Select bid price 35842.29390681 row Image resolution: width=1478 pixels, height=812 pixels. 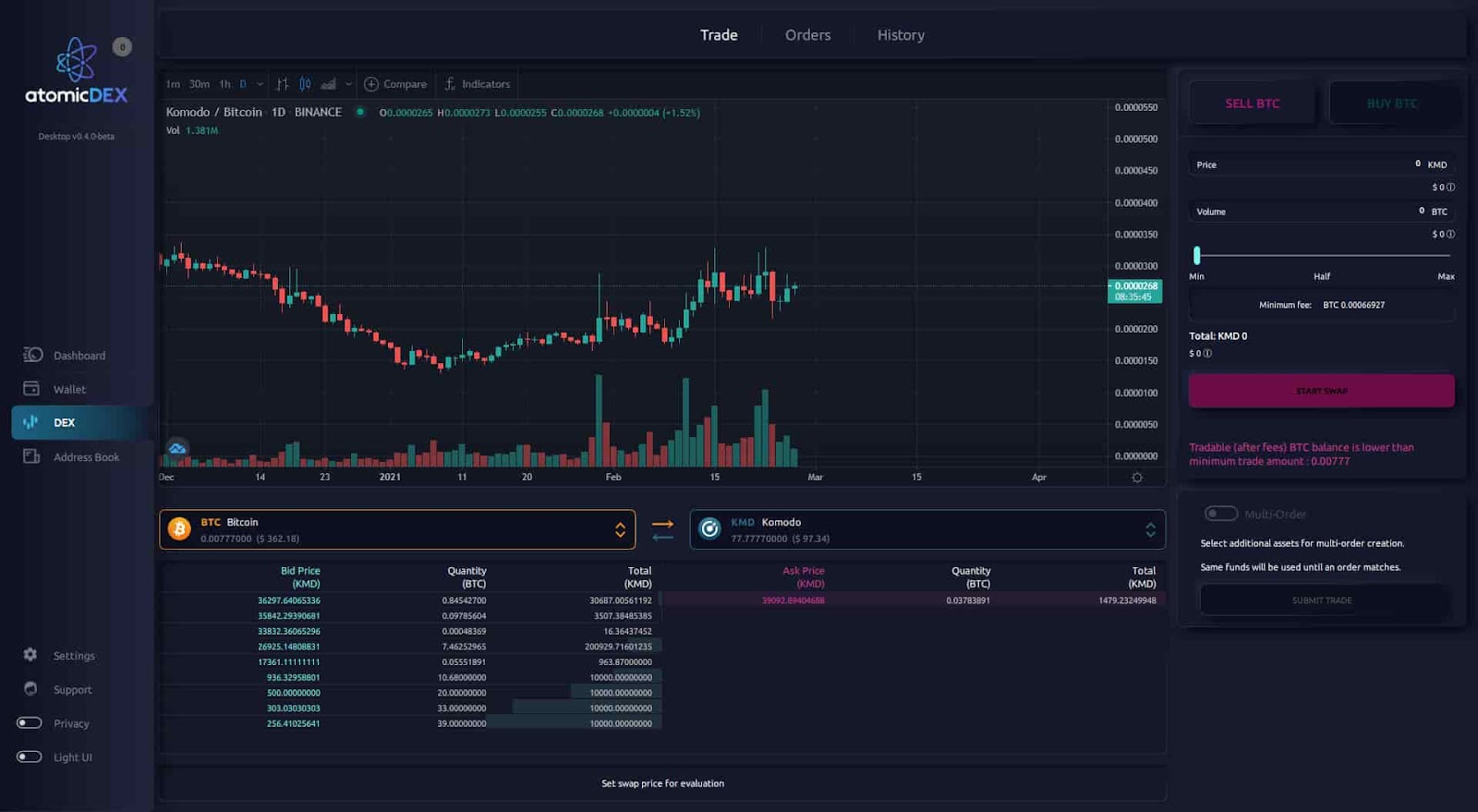411,616
